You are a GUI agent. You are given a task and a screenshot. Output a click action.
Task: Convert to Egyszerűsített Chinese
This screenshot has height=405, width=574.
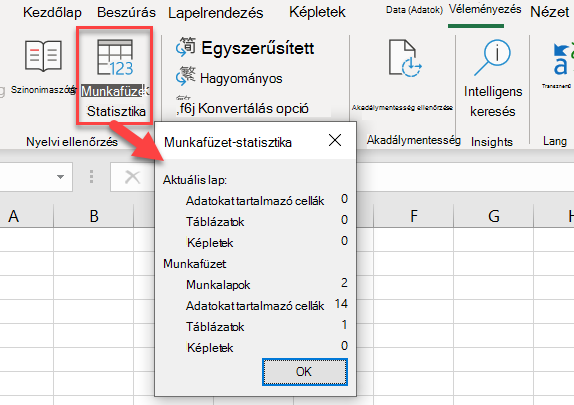click(x=245, y=48)
